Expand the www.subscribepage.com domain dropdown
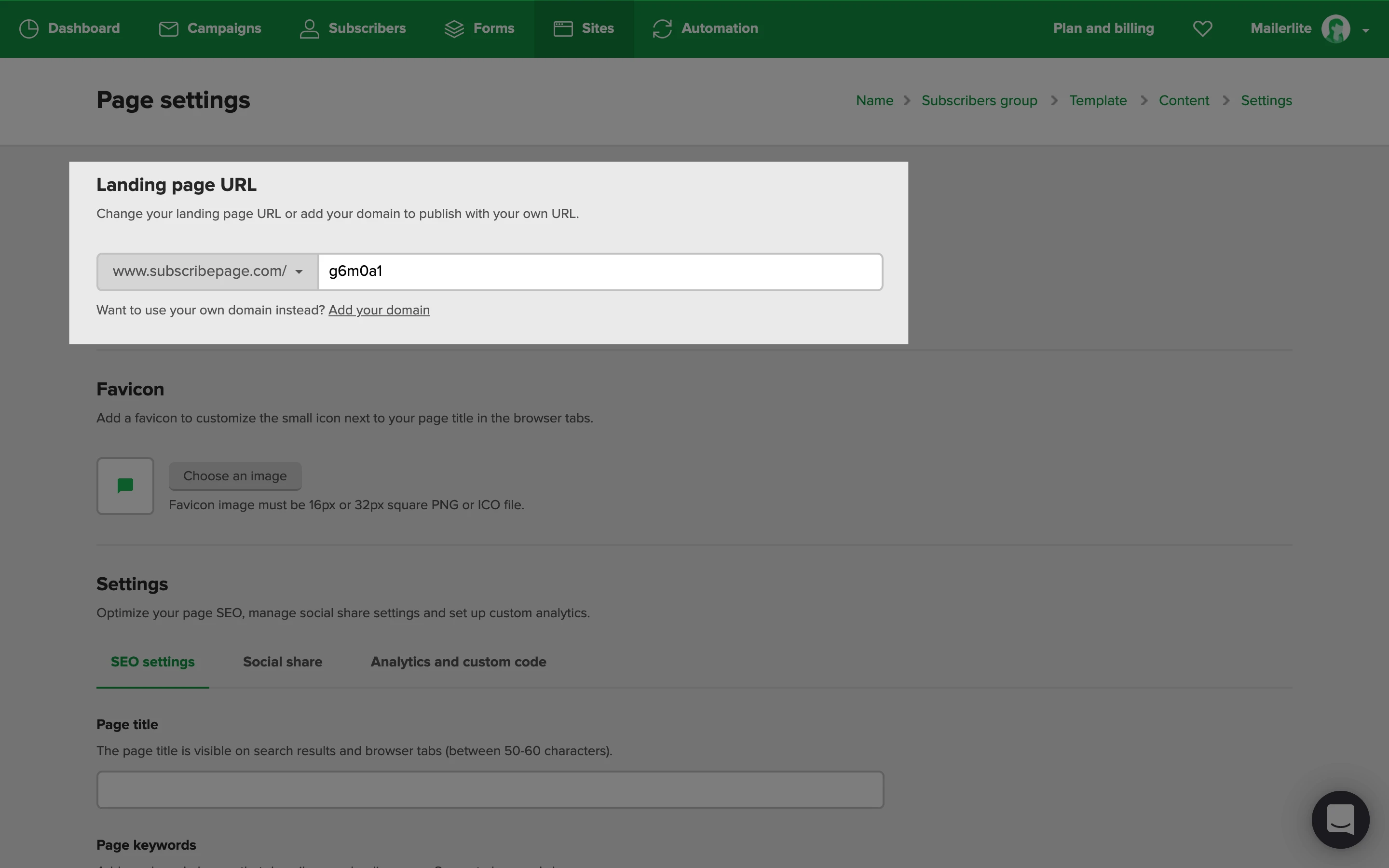Image resolution: width=1389 pixels, height=868 pixels. point(208,271)
